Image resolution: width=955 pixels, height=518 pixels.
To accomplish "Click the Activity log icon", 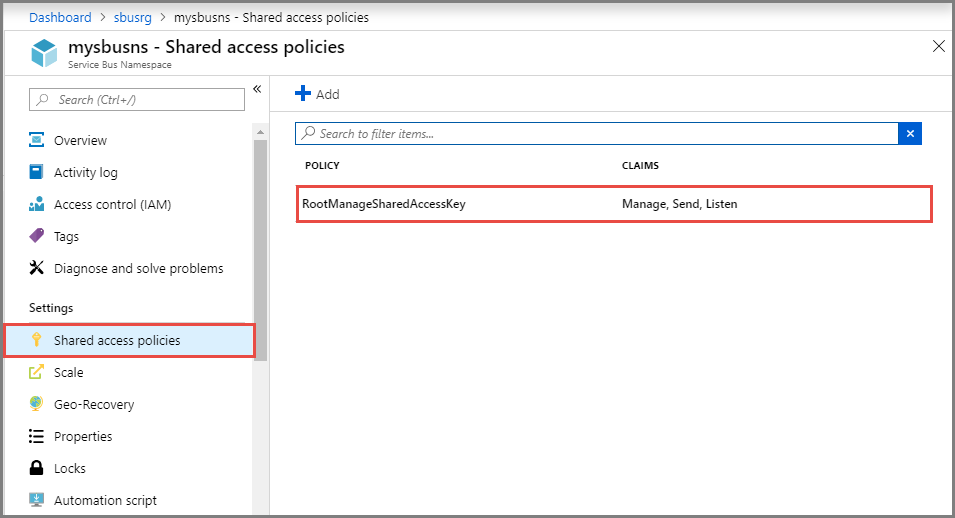I will point(37,172).
